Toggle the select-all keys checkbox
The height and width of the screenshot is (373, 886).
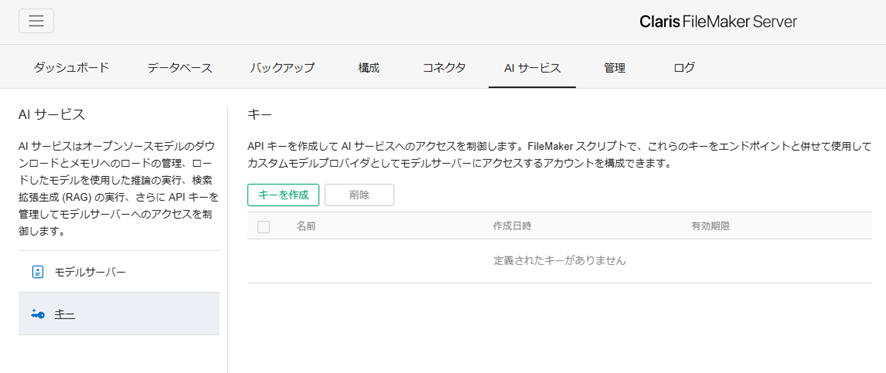(263, 227)
